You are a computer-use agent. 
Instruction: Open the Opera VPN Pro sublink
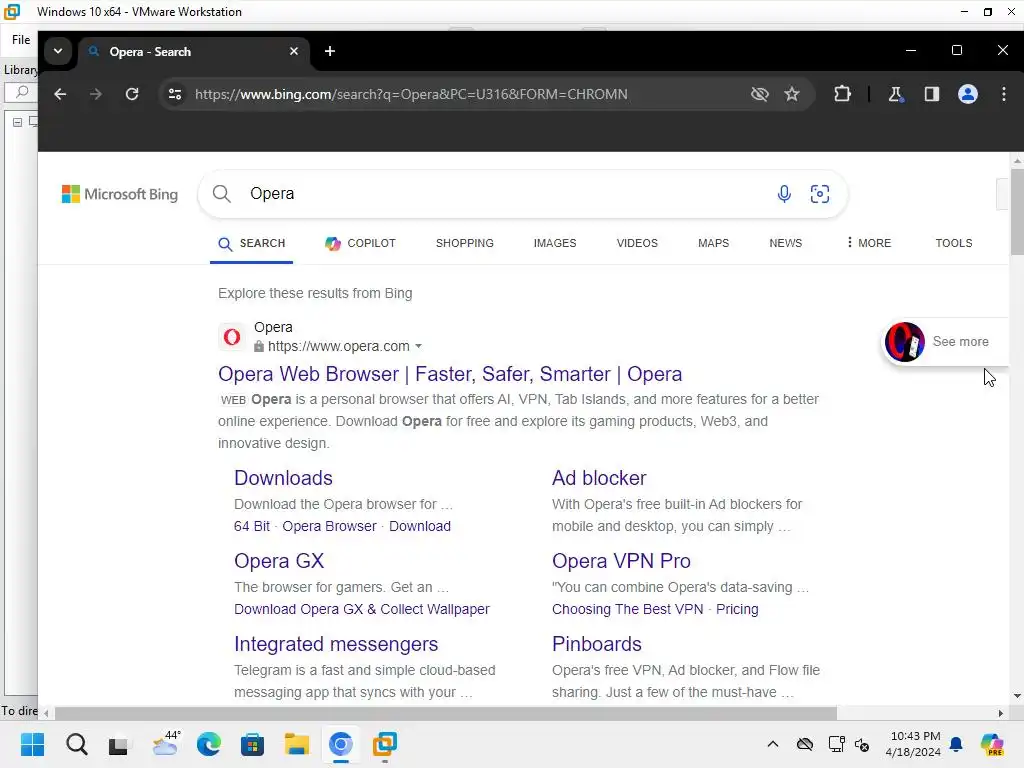coord(621,561)
